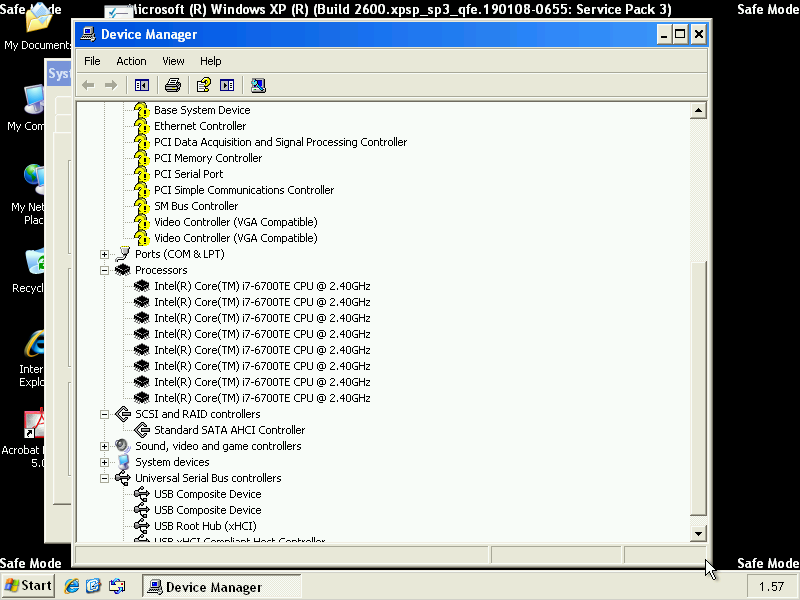Expand the System devices node
The width and height of the screenshot is (800, 600).
pyautogui.click(x=104, y=462)
